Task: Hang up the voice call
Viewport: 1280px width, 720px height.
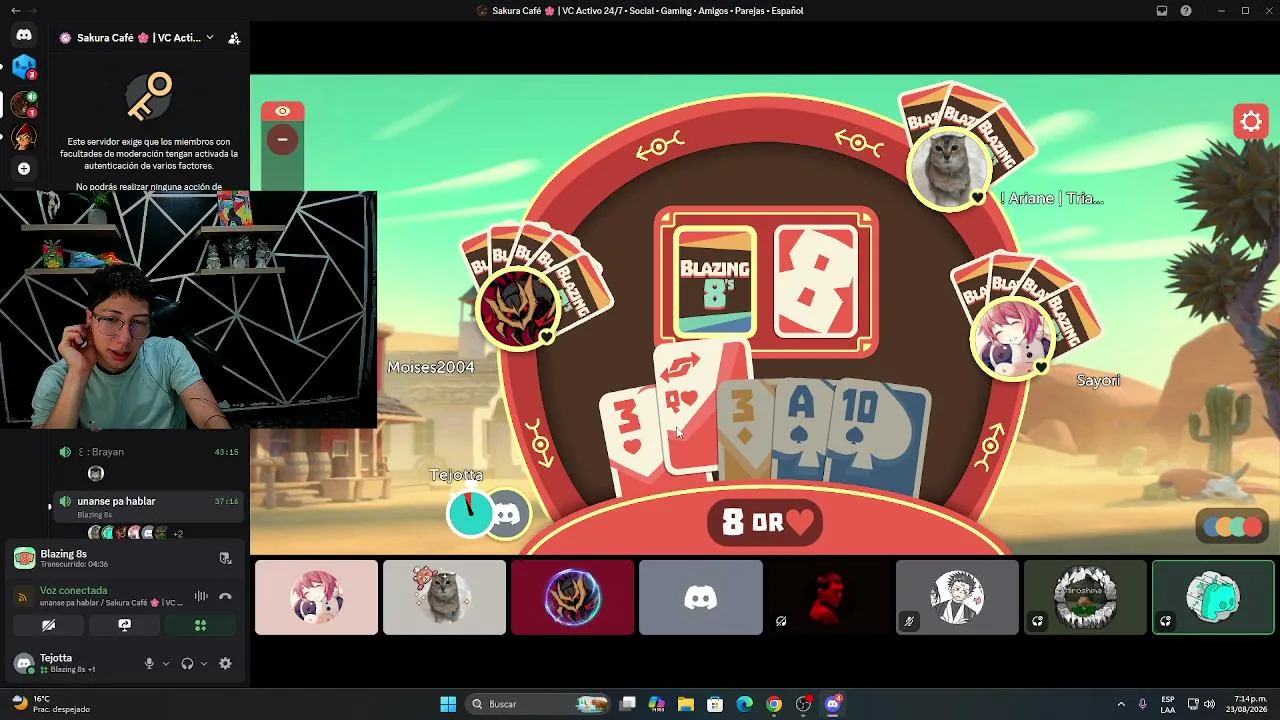Action: (225, 596)
